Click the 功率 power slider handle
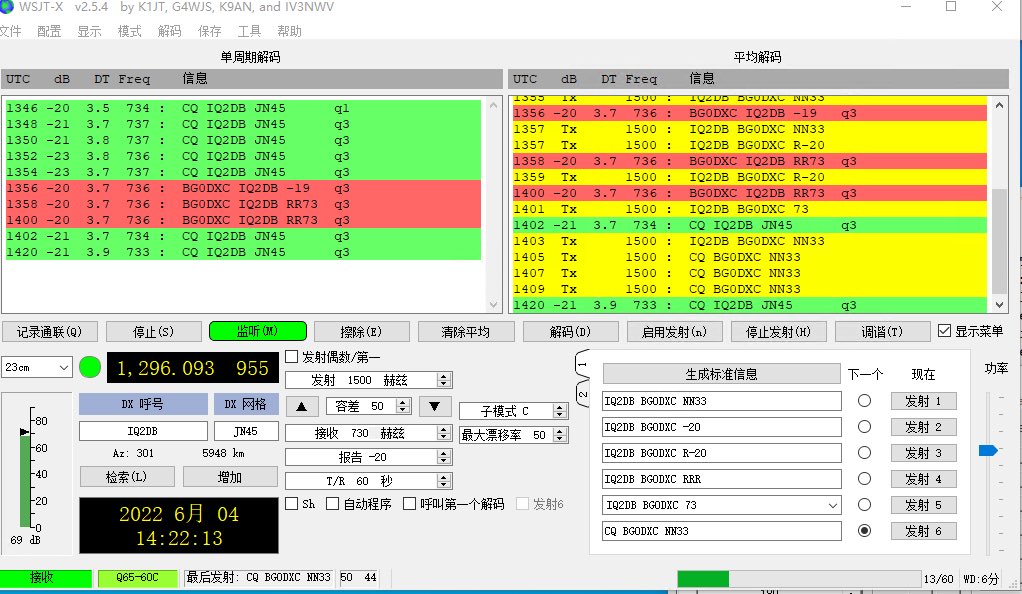This screenshot has height=594, width=1022. coord(988,451)
